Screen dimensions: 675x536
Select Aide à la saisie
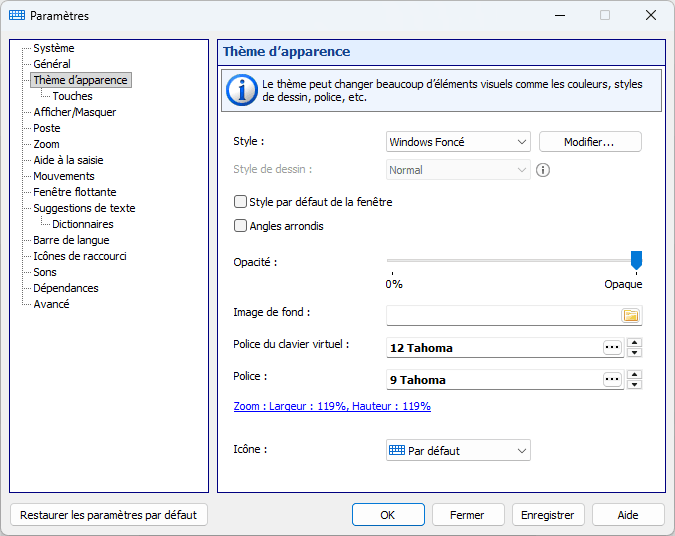pyautogui.click(x=68, y=160)
